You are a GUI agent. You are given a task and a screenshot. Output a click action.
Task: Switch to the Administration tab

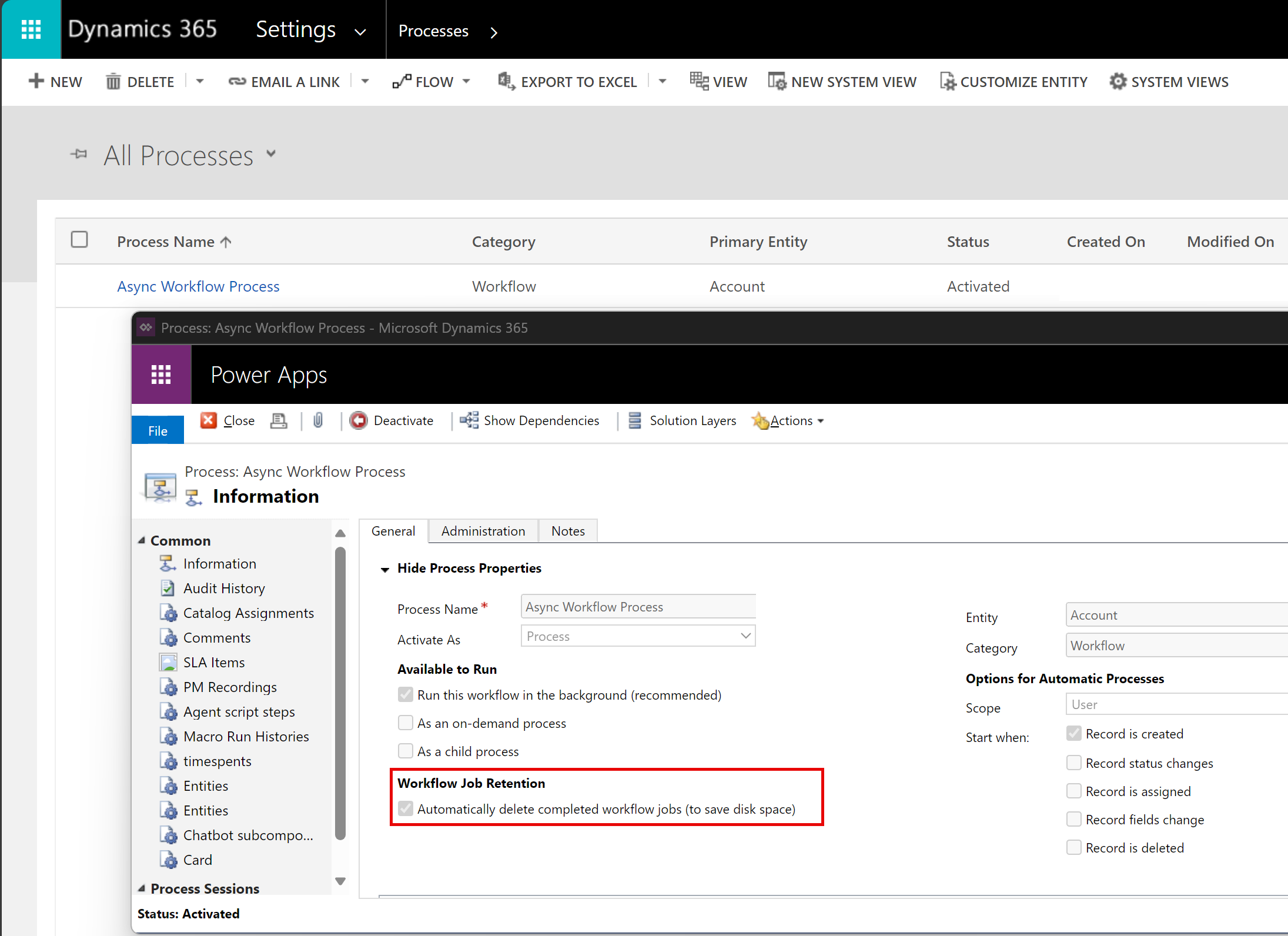[483, 531]
